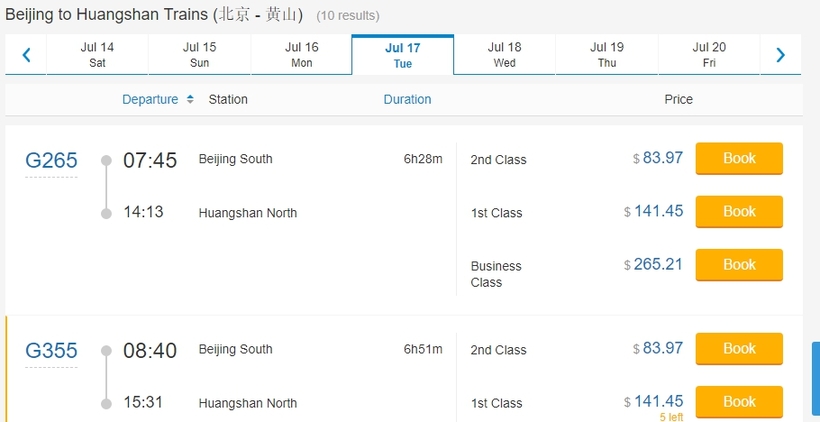Image resolution: width=820 pixels, height=422 pixels.
Task: Open details for train G265
Action: (51, 161)
